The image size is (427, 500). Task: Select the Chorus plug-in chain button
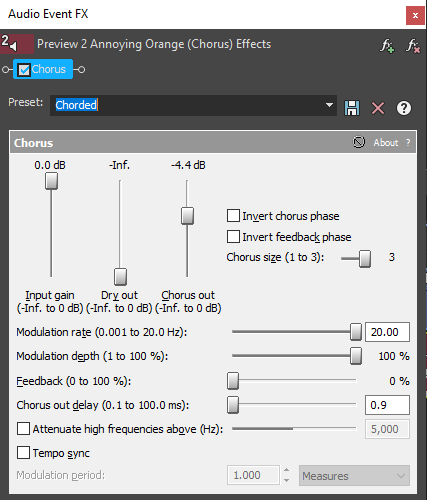tap(43, 69)
